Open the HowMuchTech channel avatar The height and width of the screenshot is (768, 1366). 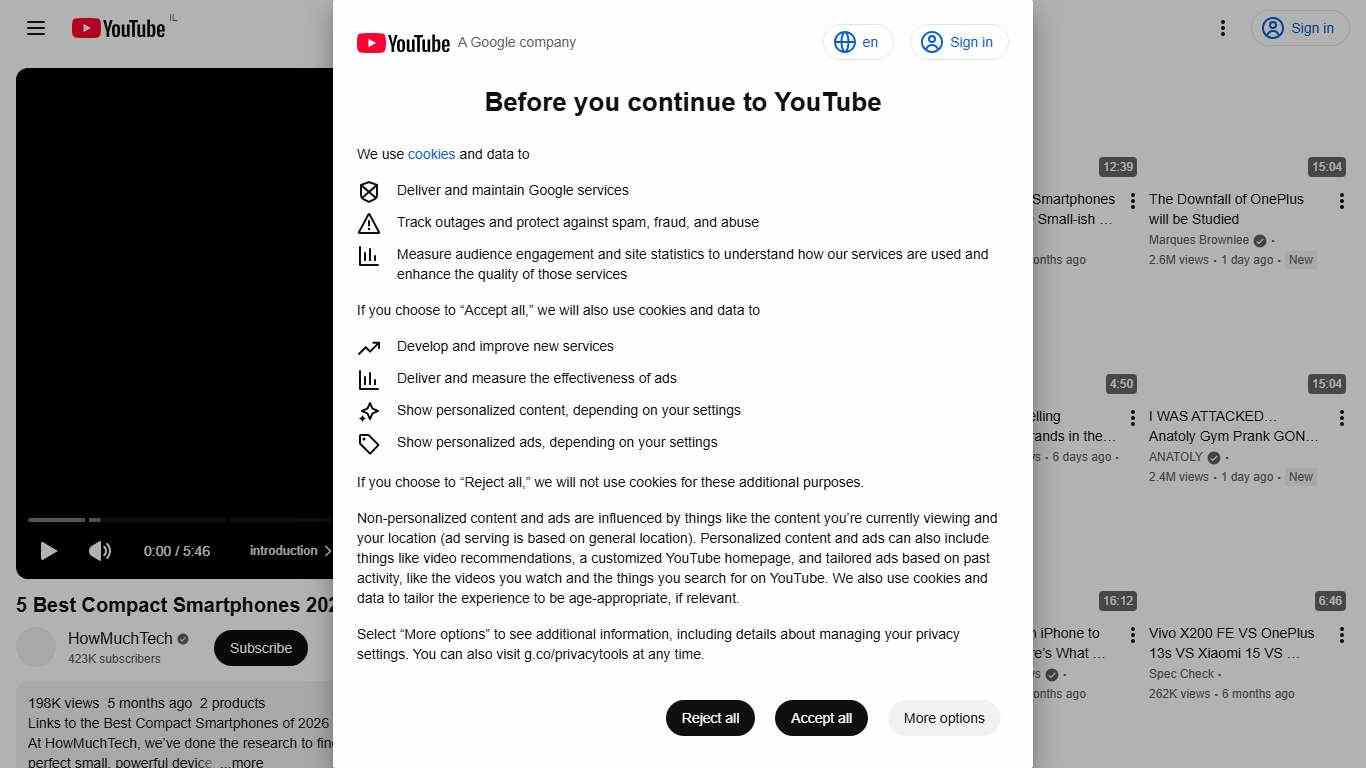point(36,648)
